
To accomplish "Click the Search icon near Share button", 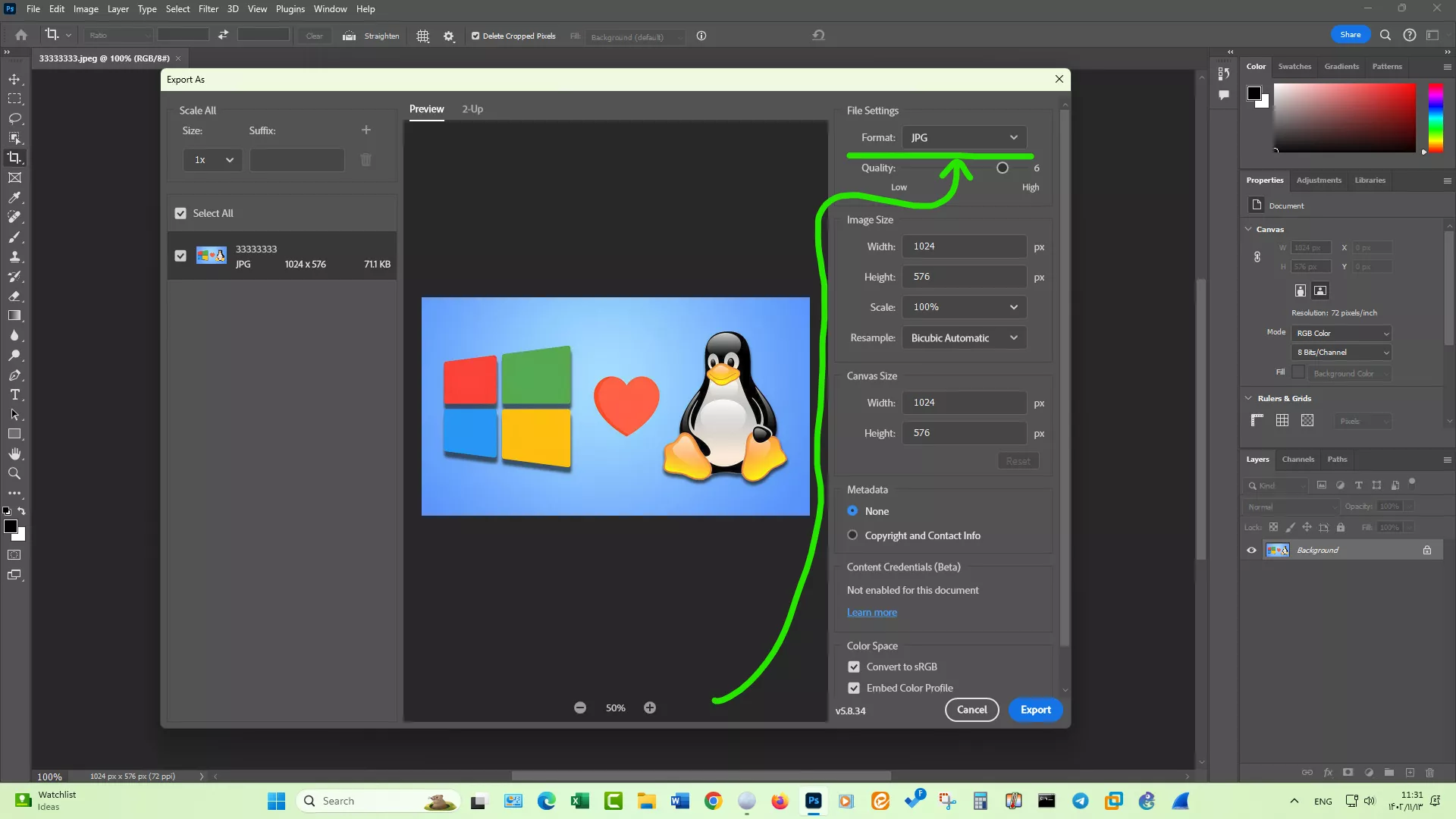I will click(1385, 35).
